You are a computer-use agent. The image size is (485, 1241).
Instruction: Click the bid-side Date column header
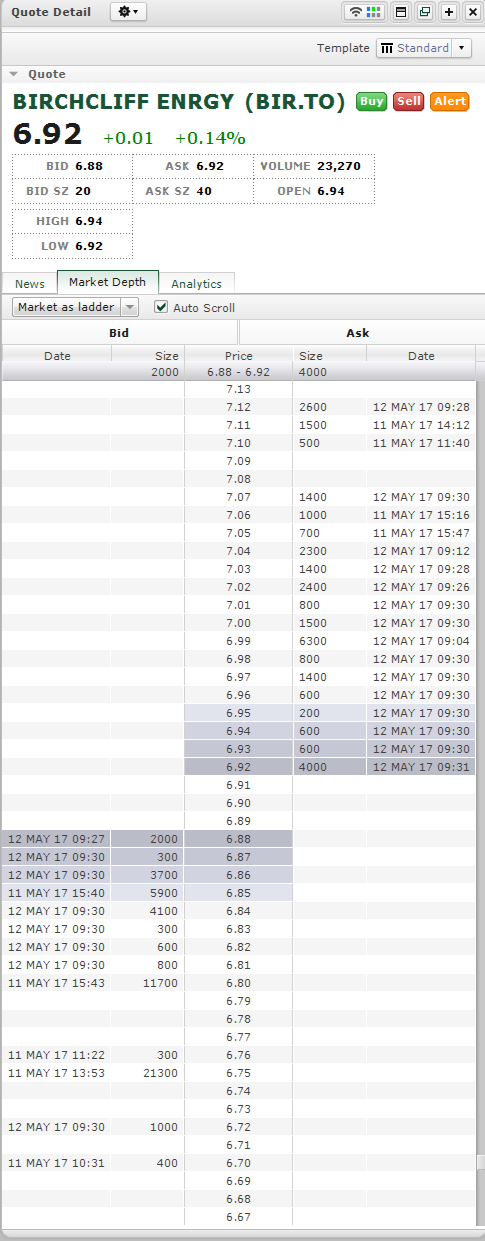(x=57, y=355)
